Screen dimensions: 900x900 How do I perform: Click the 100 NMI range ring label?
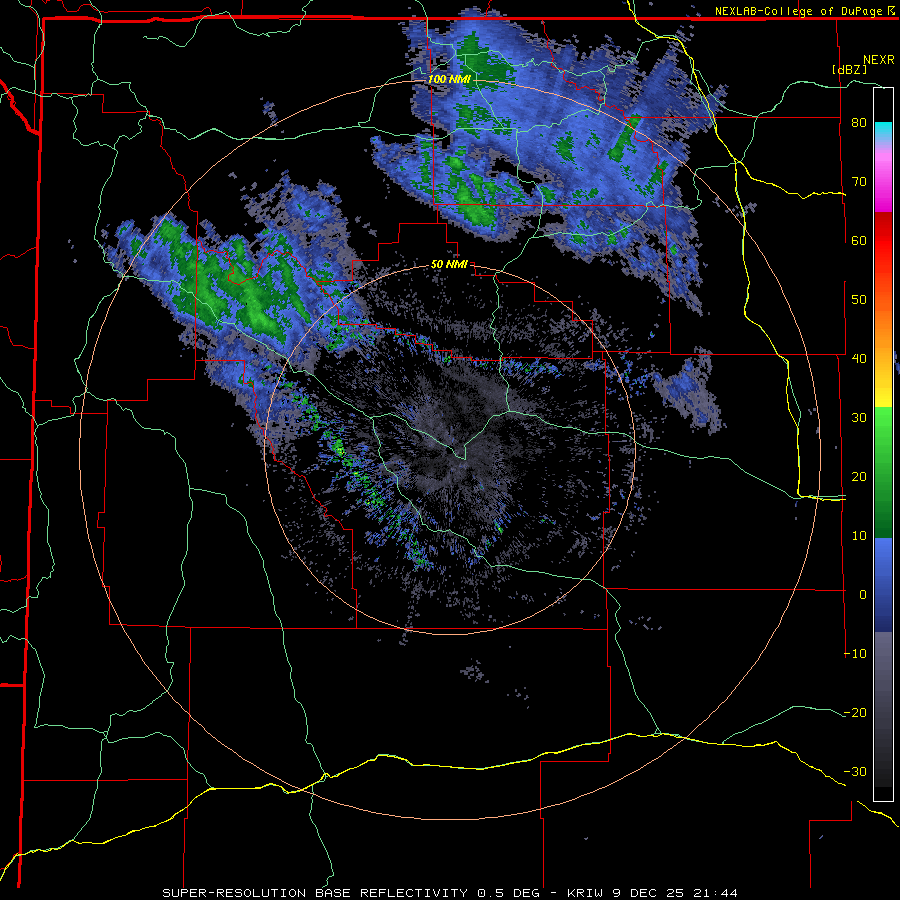[x=449, y=79]
